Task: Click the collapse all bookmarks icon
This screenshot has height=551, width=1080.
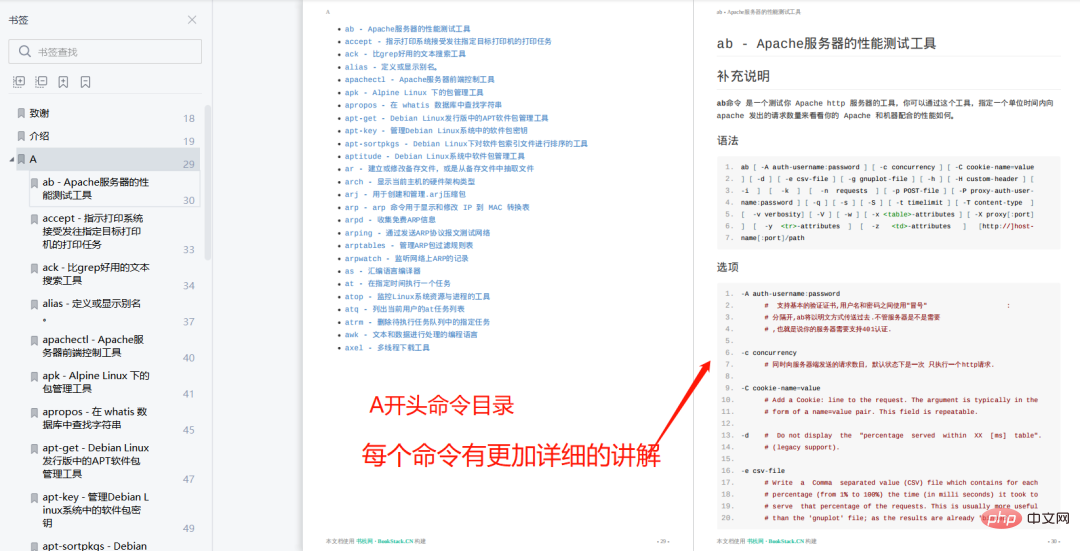Action: (41, 82)
